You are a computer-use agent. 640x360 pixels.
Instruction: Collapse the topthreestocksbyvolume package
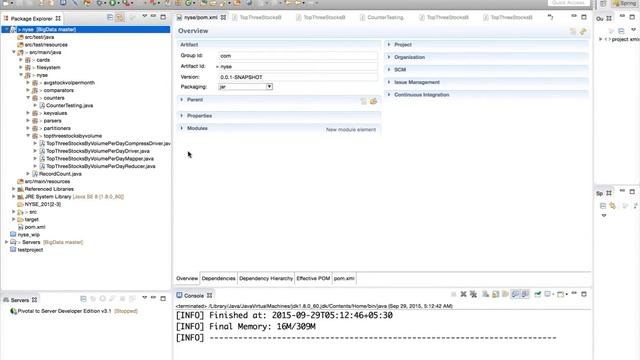[28, 136]
